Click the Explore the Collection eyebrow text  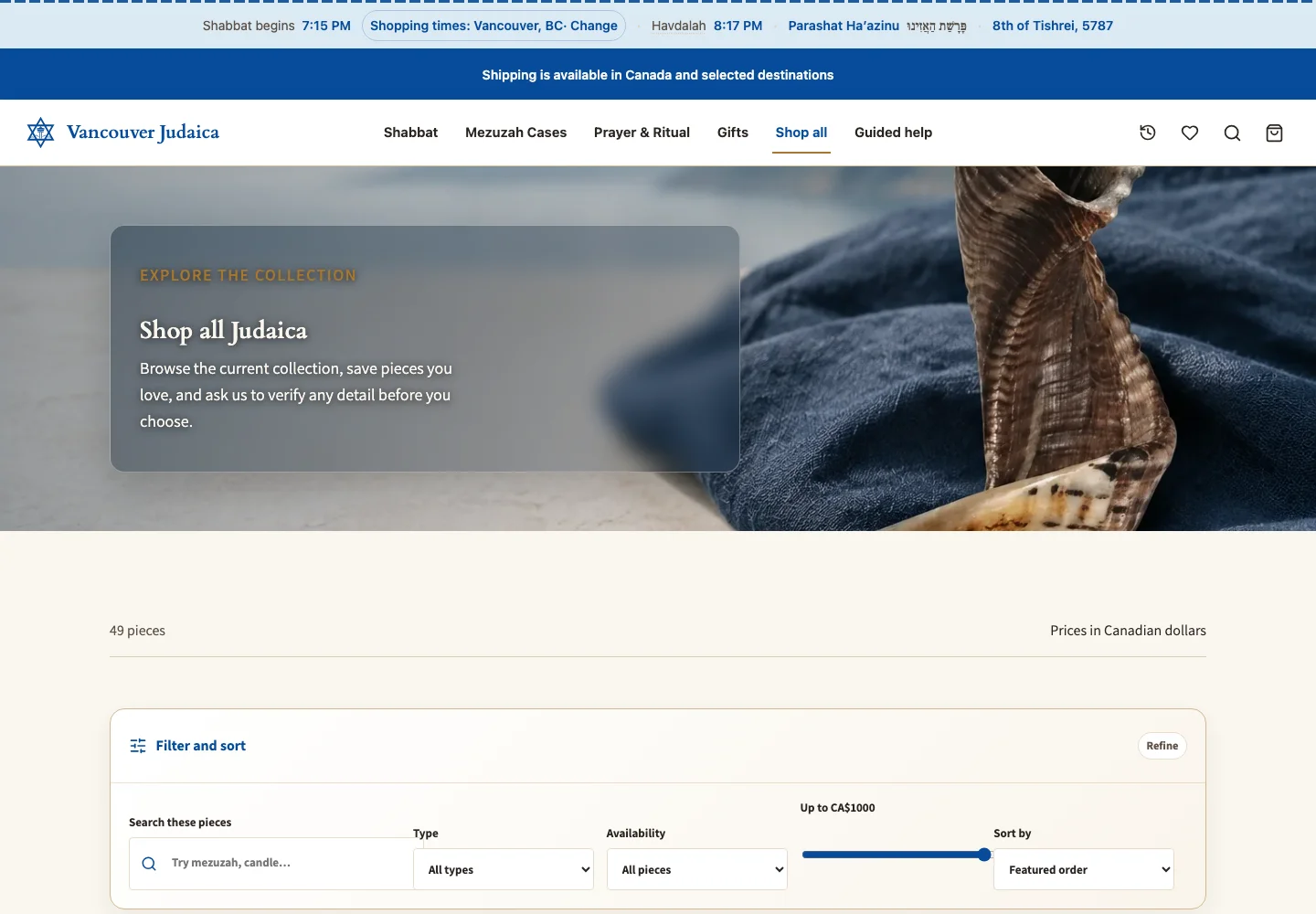pyautogui.click(x=248, y=275)
